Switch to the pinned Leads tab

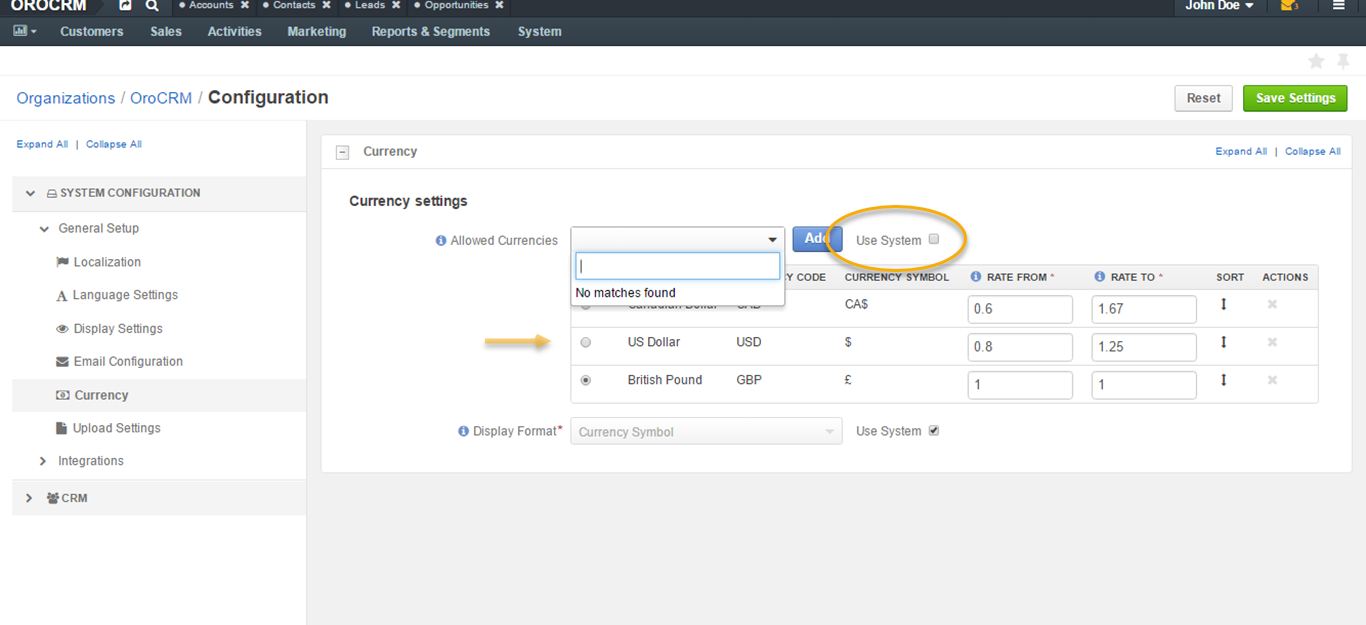tap(370, 5)
